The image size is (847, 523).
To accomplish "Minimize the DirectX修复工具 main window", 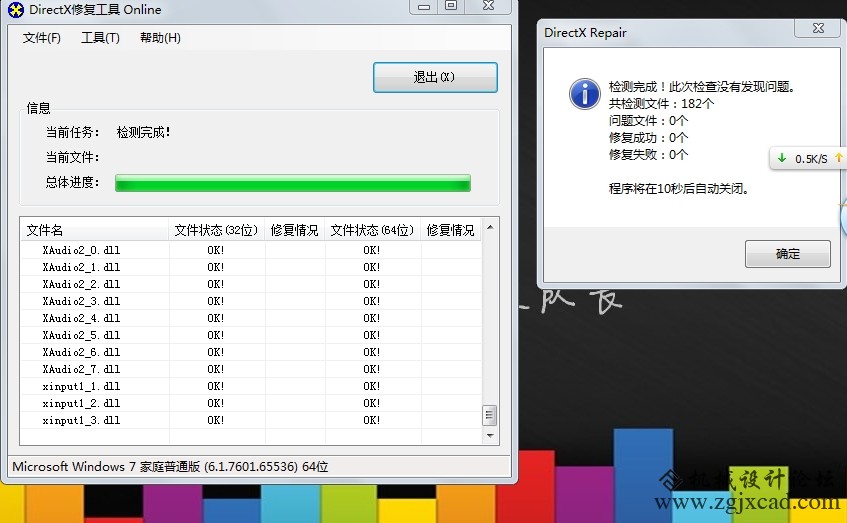I will [424, 6].
